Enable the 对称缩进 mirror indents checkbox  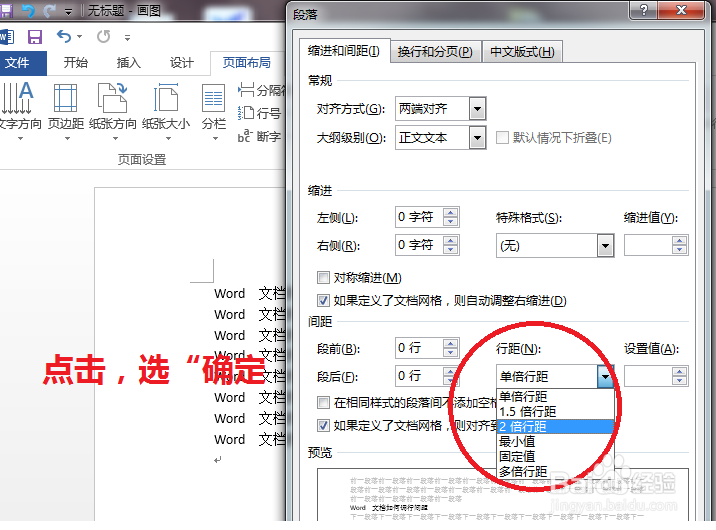click(x=323, y=277)
